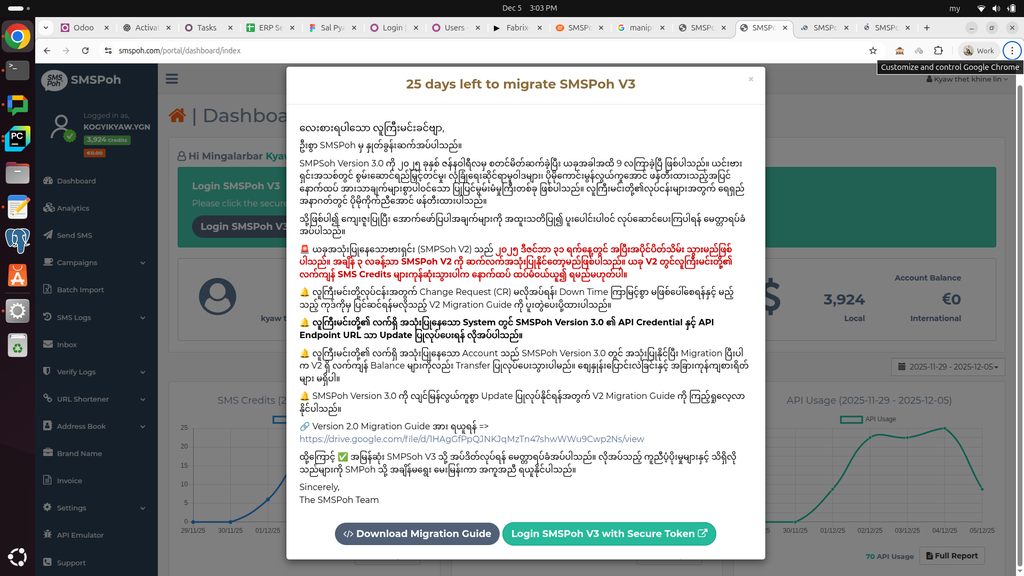Open the Inbox sidebar item
Image resolution: width=1024 pixels, height=576 pixels.
[67, 344]
